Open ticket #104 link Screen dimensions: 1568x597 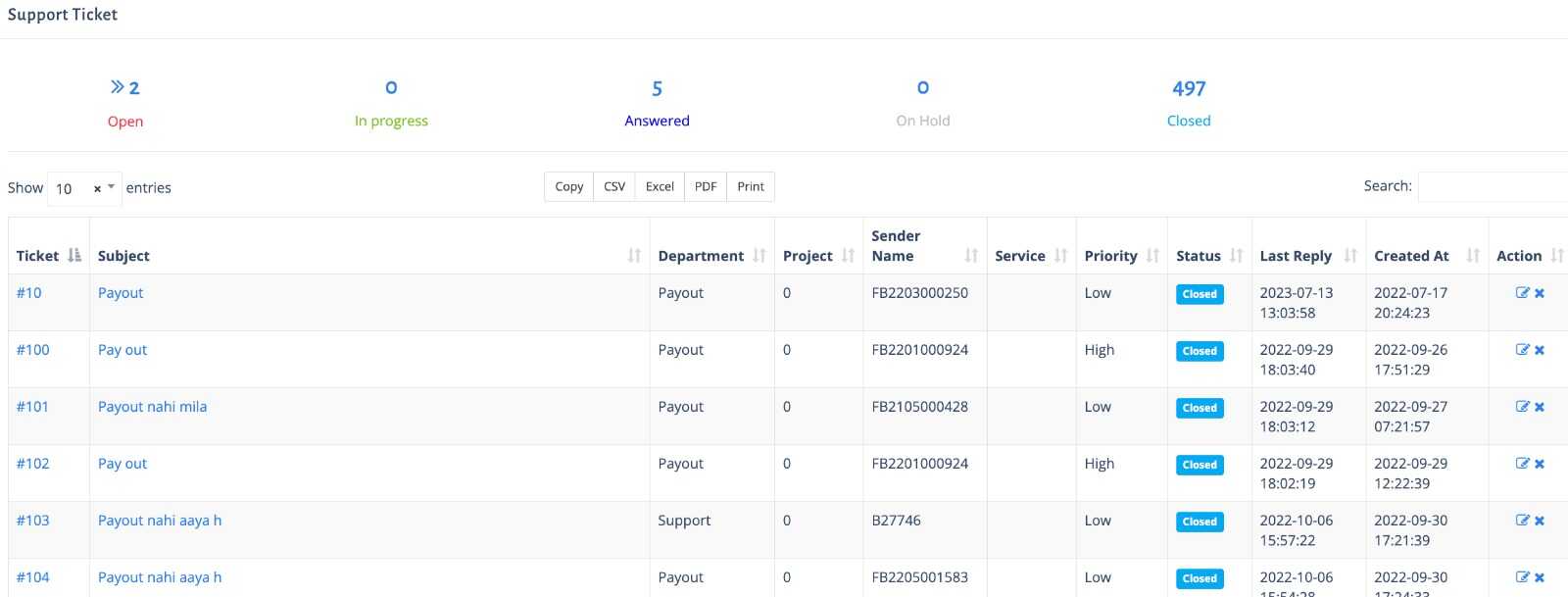[x=32, y=577]
